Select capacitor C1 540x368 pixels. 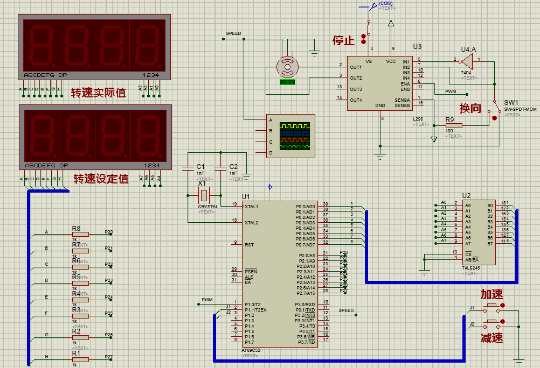188,169
